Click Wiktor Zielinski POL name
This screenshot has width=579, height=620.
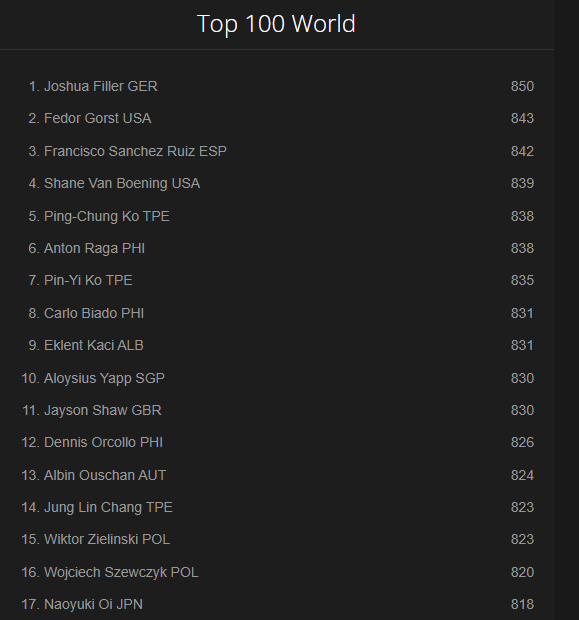[x=107, y=539]
